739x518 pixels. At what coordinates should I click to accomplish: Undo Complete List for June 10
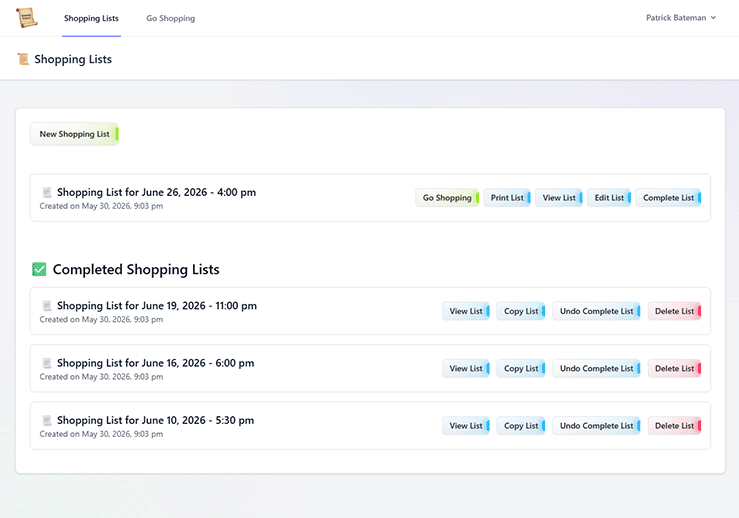click(597, 426)
